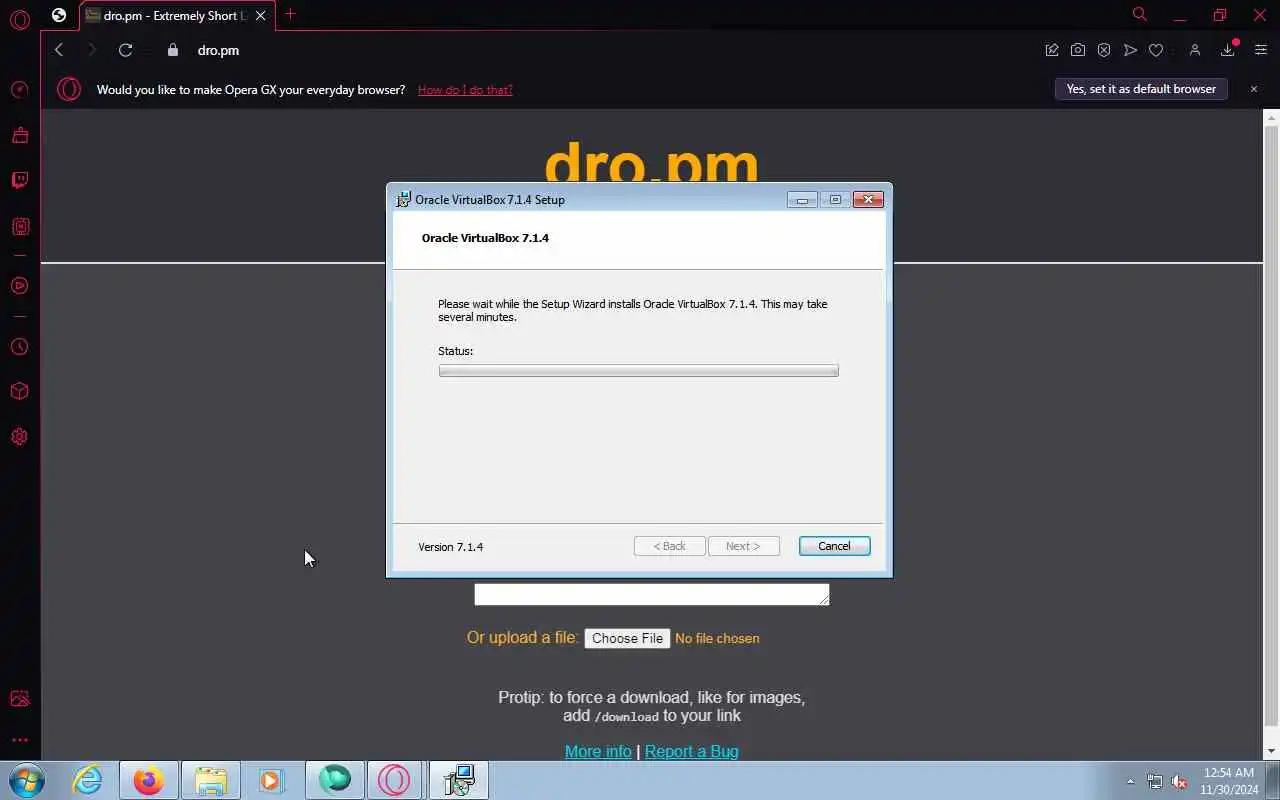
Task: Open the Report a Bug link
Action: 692,751
